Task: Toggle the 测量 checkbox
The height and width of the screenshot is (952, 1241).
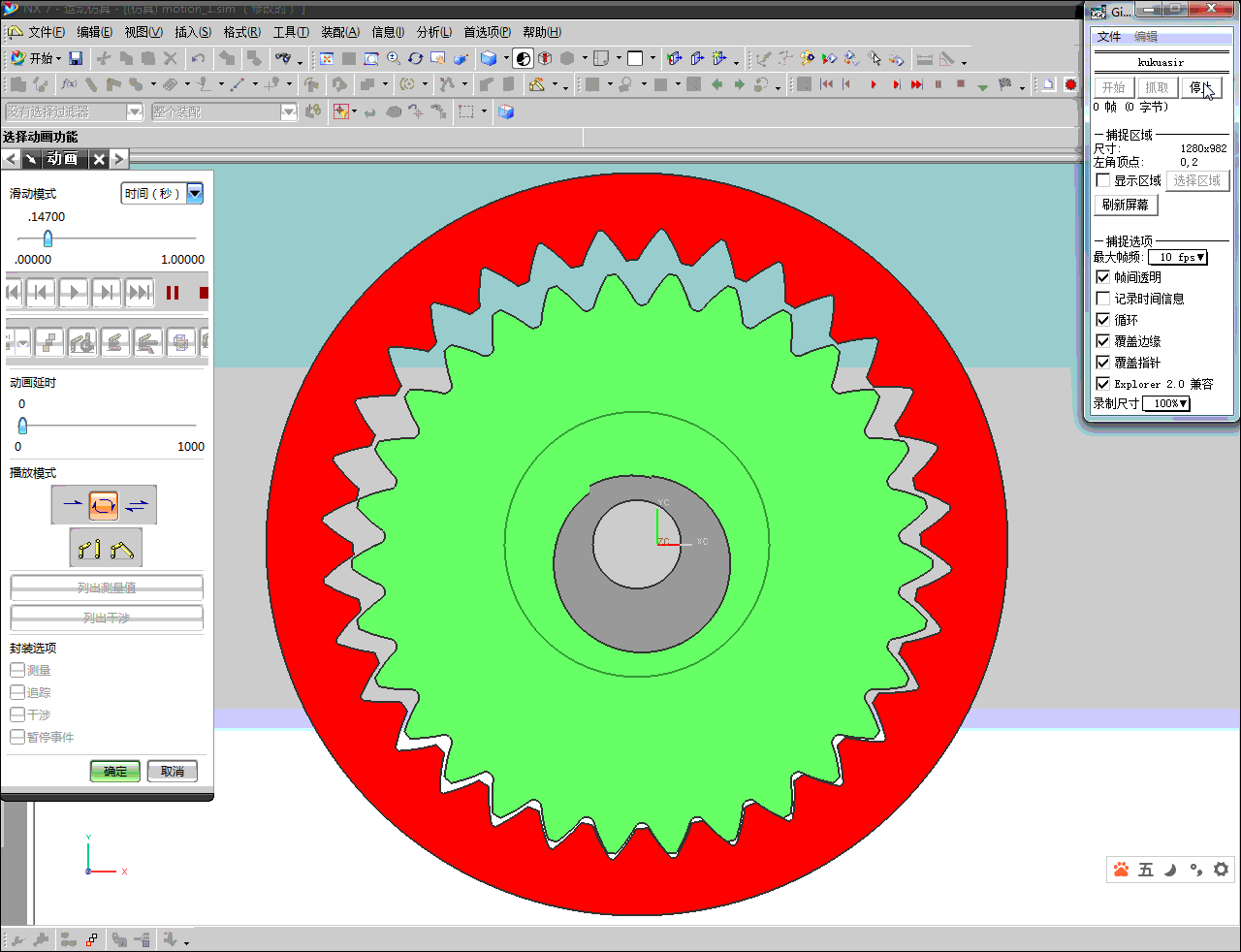Action: tap(17, 670)
